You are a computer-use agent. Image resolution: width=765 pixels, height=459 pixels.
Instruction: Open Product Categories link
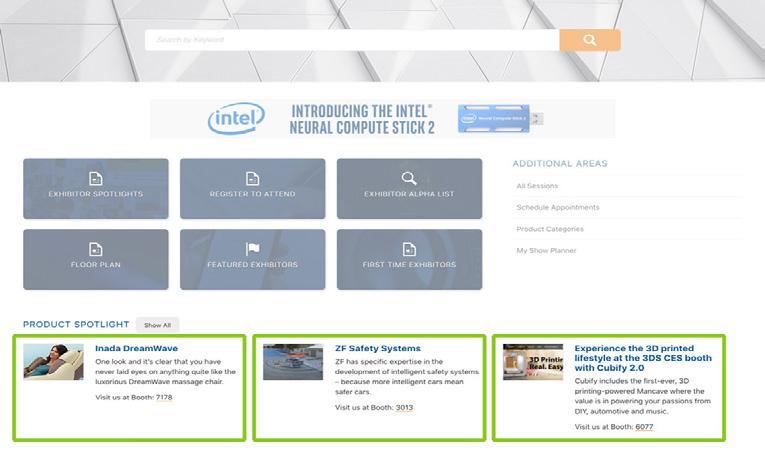click(550, 229)
